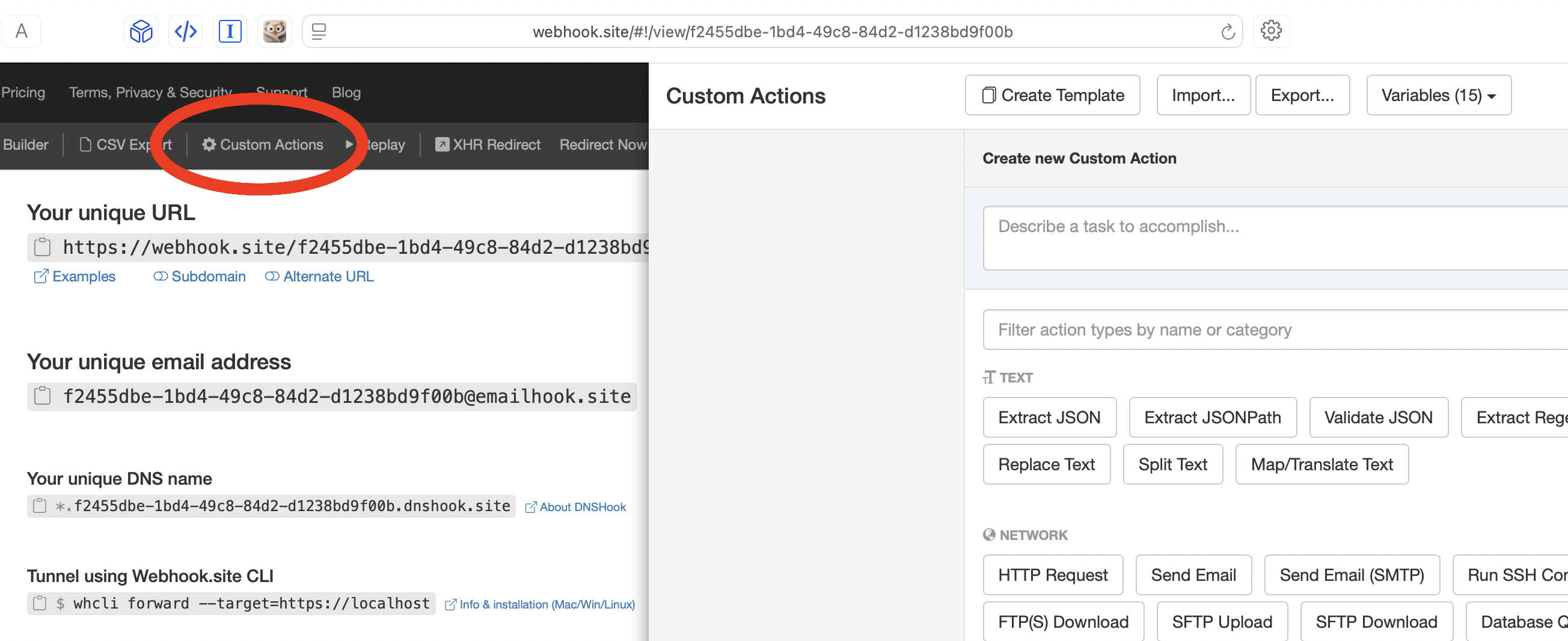Click the 'A' font button in toolbar

click(x=21, y=31)
